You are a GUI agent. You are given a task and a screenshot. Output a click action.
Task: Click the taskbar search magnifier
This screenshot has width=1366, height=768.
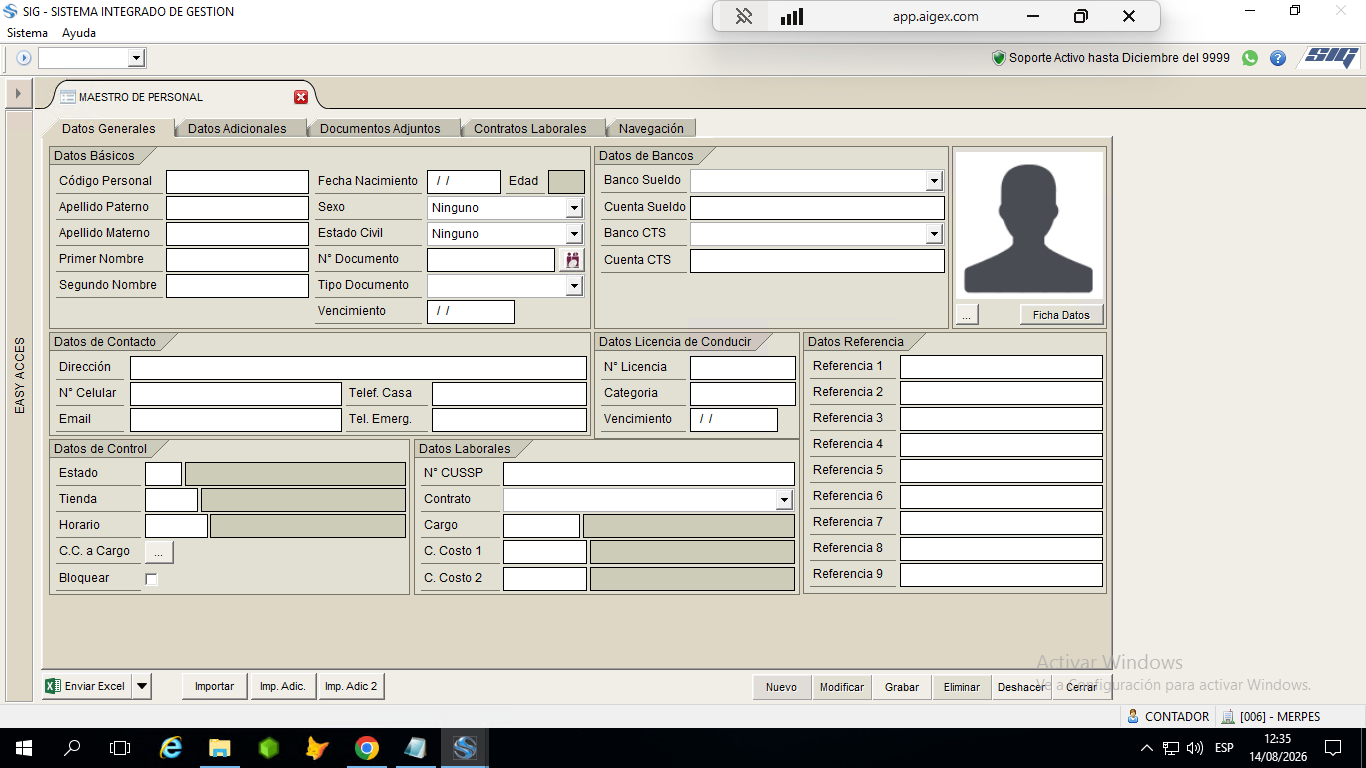[72, 748]
